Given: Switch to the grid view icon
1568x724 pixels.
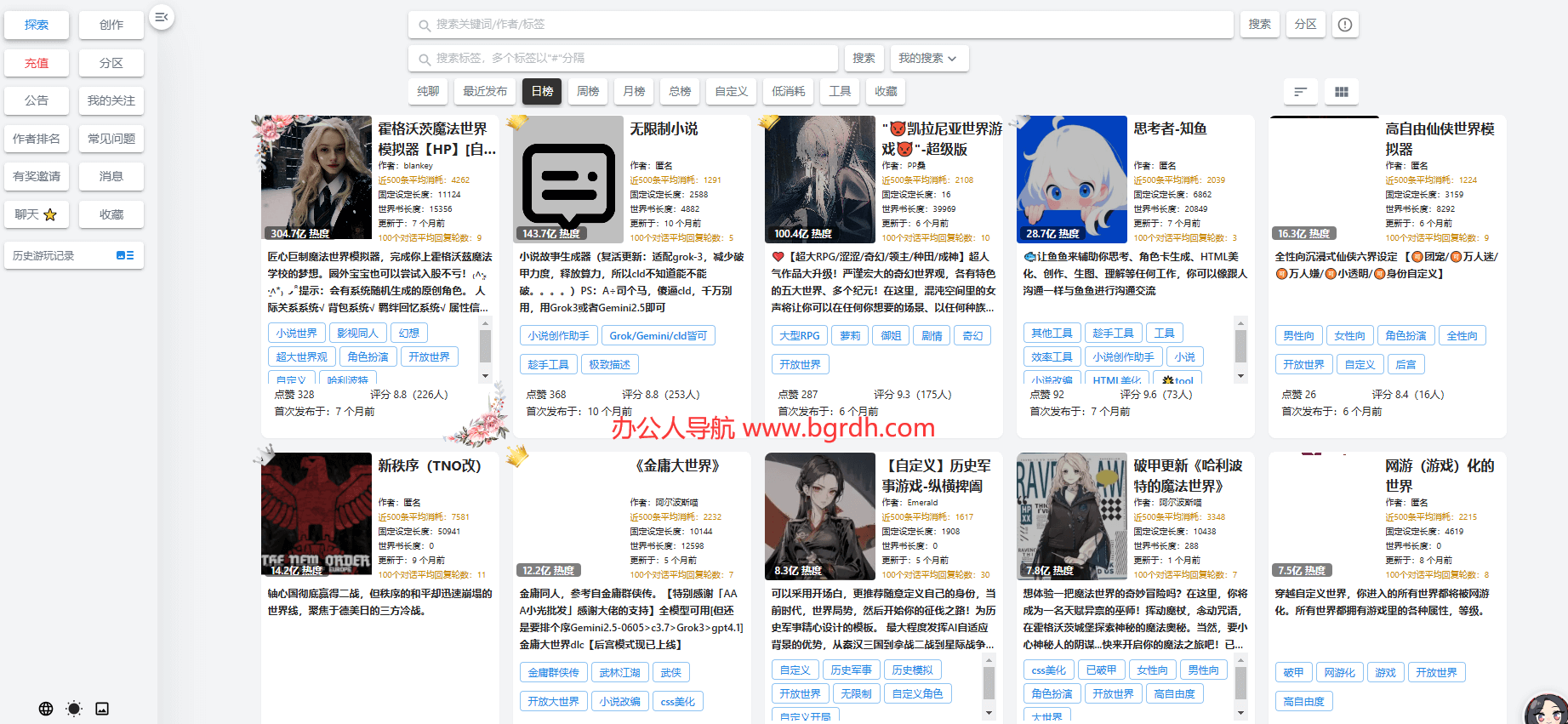Looking at the screenshot, I should click(1341, 92).
